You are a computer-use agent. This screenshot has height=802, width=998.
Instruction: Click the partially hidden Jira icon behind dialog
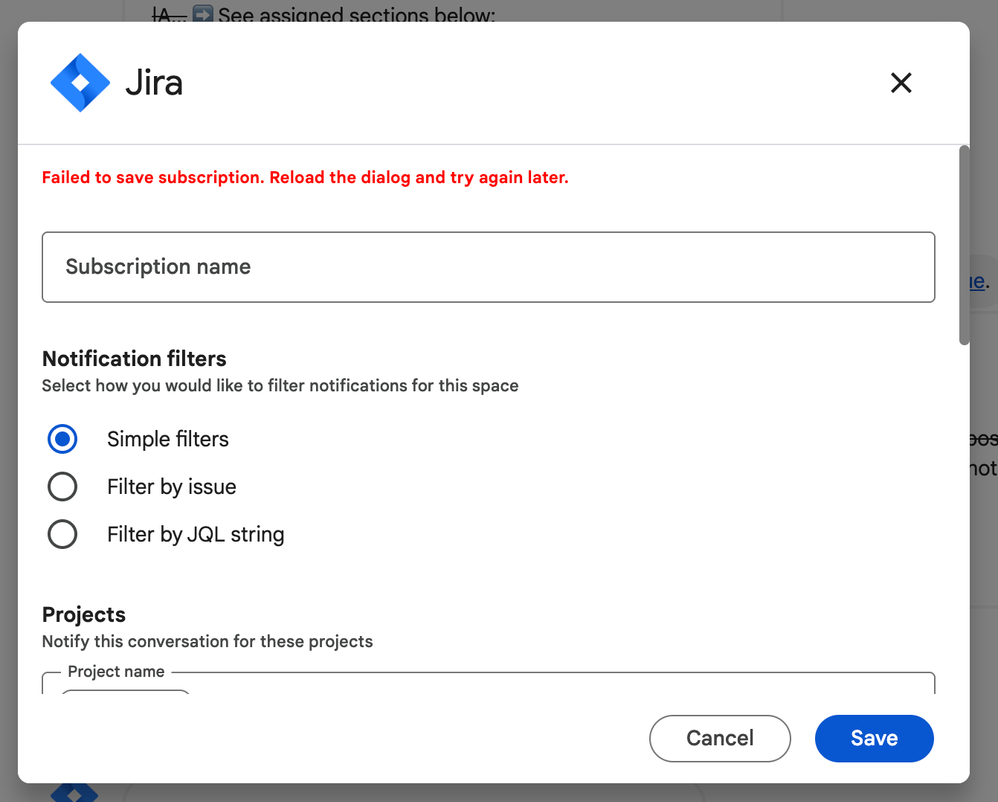[75, 792]
